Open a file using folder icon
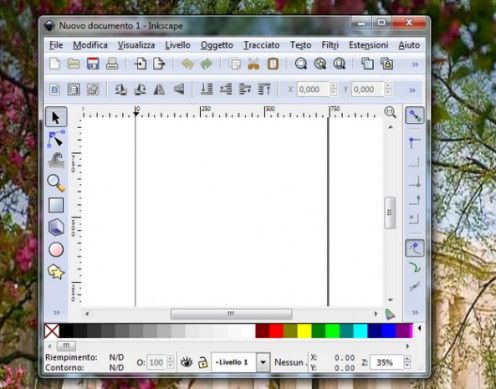The height and width of the screenshot is (389, 496). [x=74, y=63]
